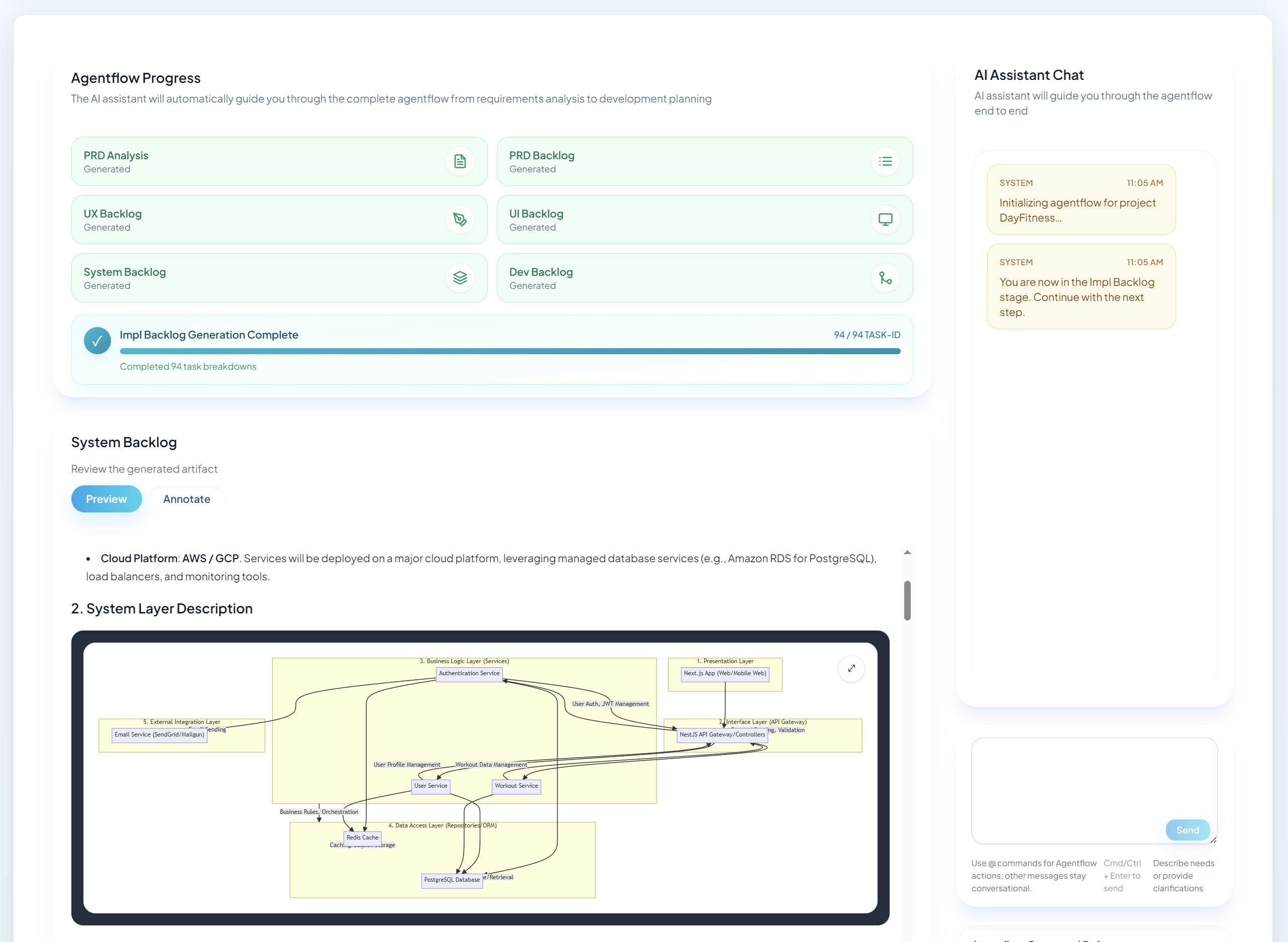Click the Impl Backlog complete checkmark icon
This screenshot has width=1288, height=942.
(97, 341)
